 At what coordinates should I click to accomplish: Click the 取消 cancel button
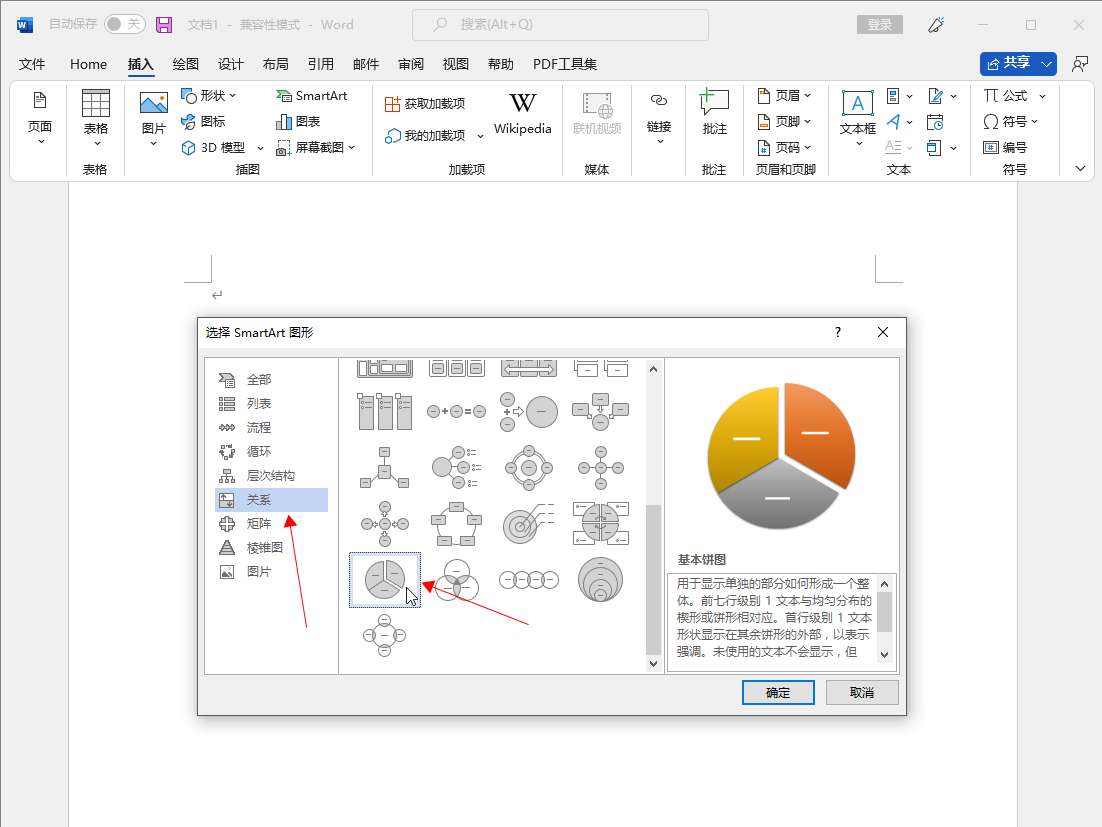pyautogui.click(x=862, y=692)
